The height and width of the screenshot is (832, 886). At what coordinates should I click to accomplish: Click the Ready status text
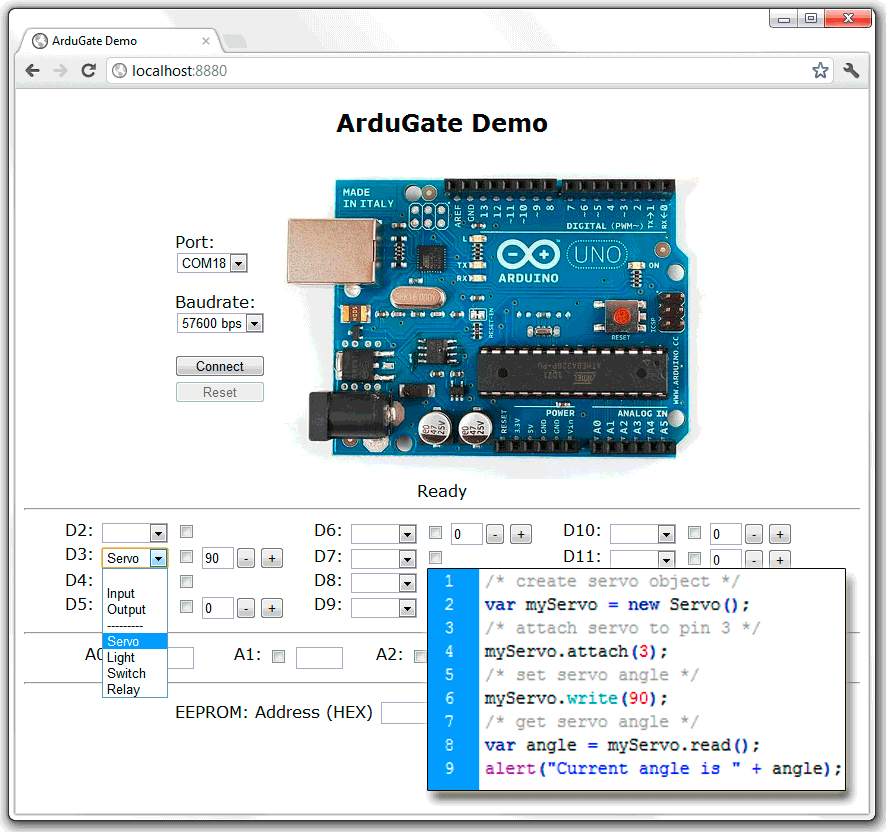442,491
